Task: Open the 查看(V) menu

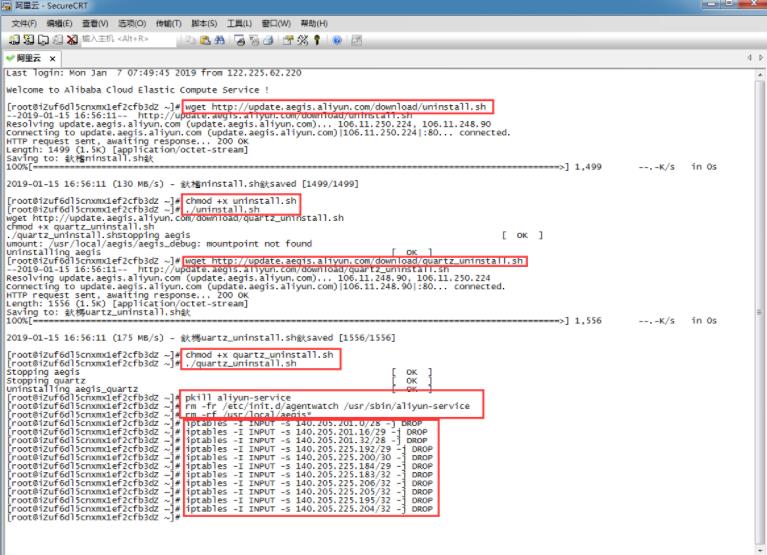Action: coord(95,23)
